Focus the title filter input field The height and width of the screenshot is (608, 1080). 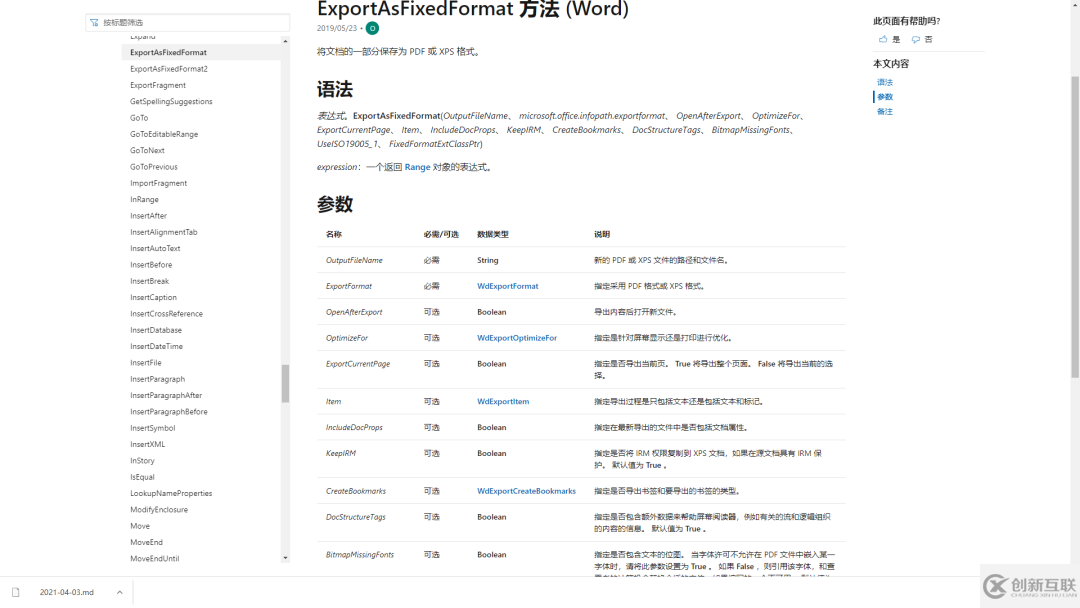pos(187,23)
